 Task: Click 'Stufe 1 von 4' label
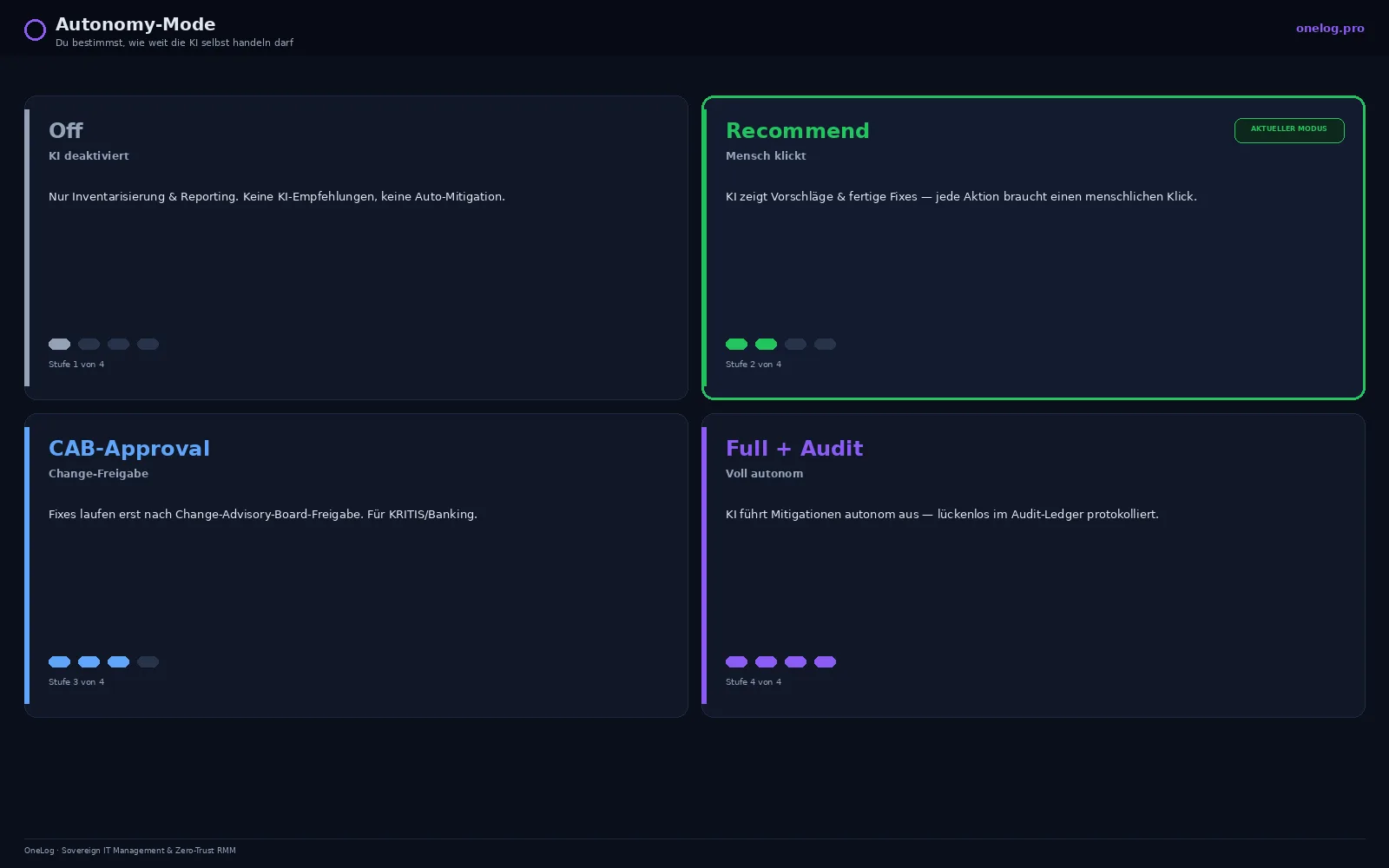[x=76, y=365]
